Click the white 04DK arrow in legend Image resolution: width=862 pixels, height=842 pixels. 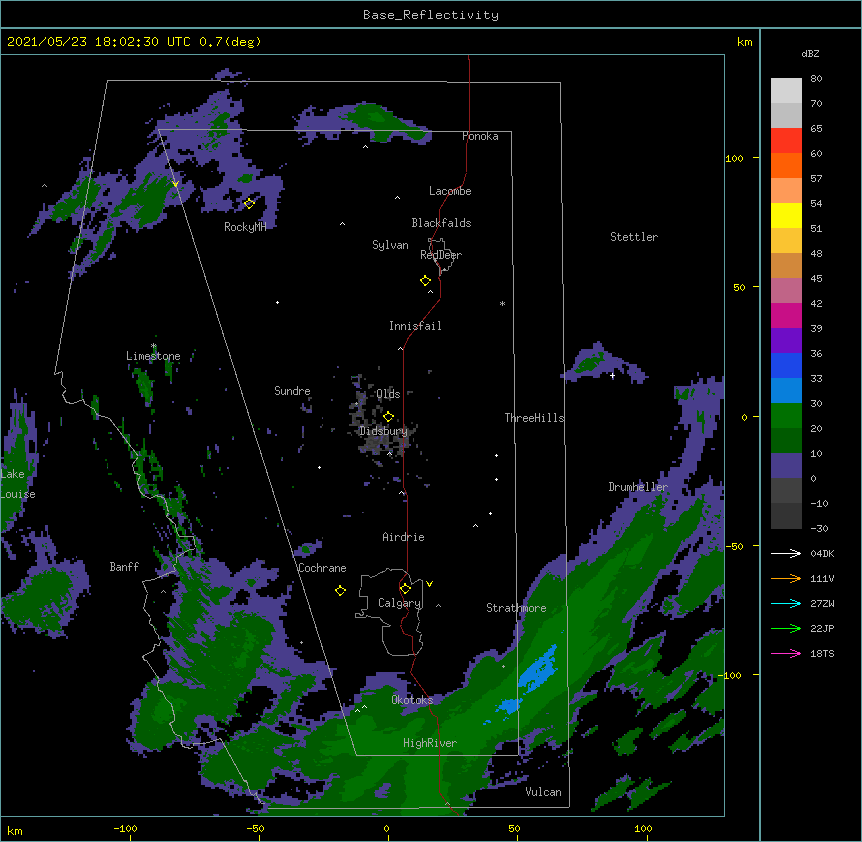pyautogui.click(x=786, y=553)
